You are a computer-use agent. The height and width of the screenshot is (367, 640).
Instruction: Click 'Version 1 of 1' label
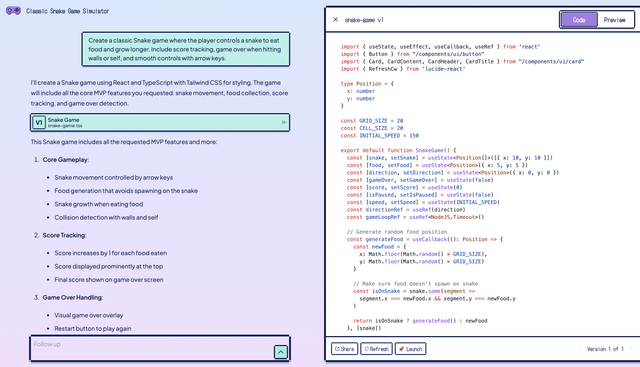tap(605, 349)
